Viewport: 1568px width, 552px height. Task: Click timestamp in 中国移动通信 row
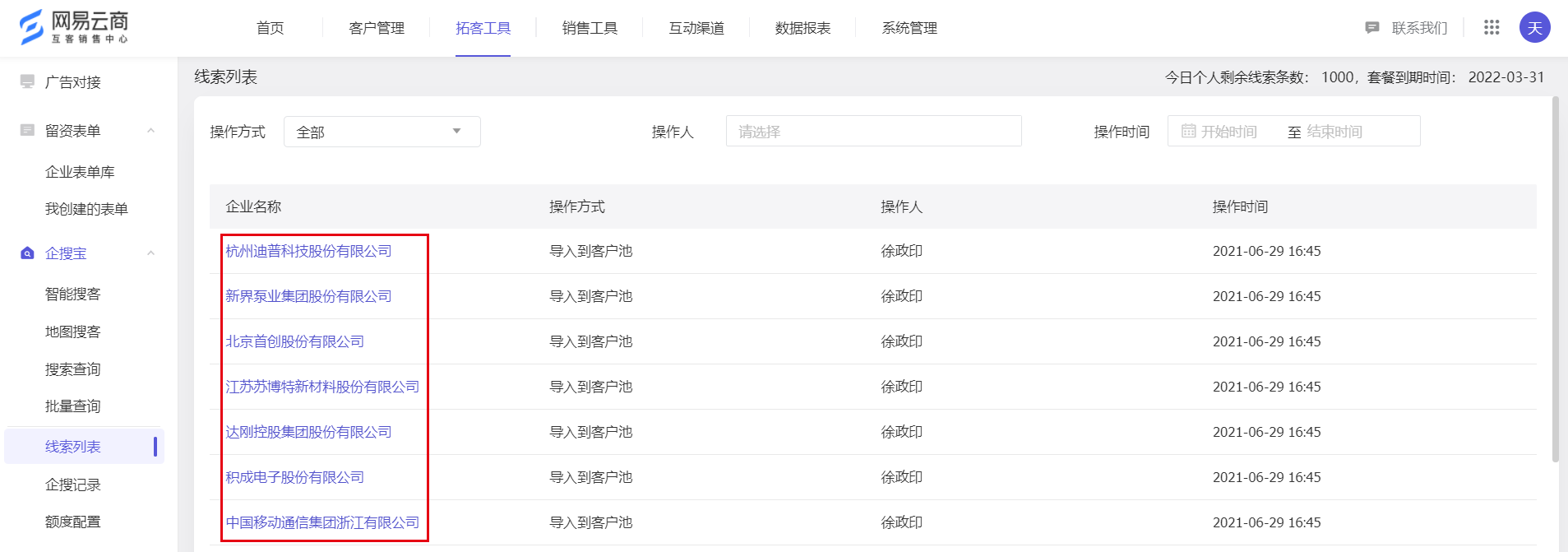1267,522
